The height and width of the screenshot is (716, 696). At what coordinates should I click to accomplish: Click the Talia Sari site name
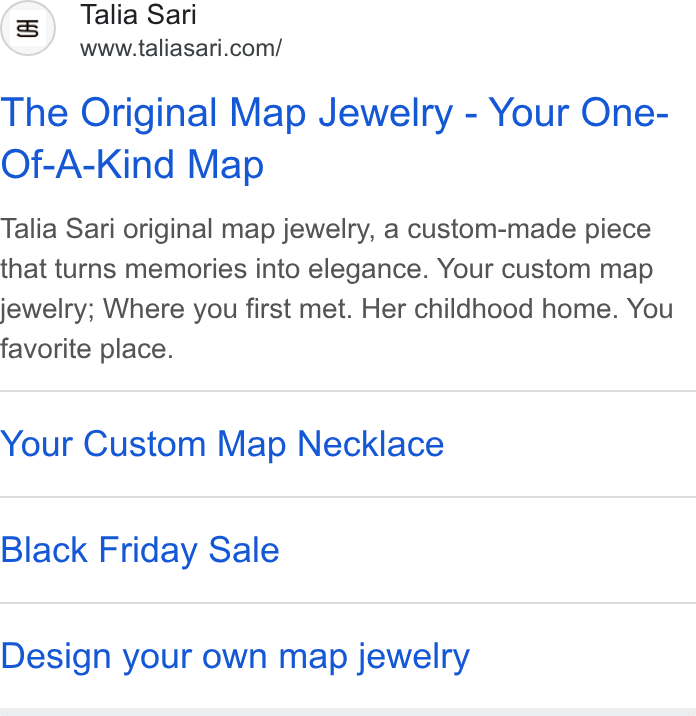click(138, 15)
